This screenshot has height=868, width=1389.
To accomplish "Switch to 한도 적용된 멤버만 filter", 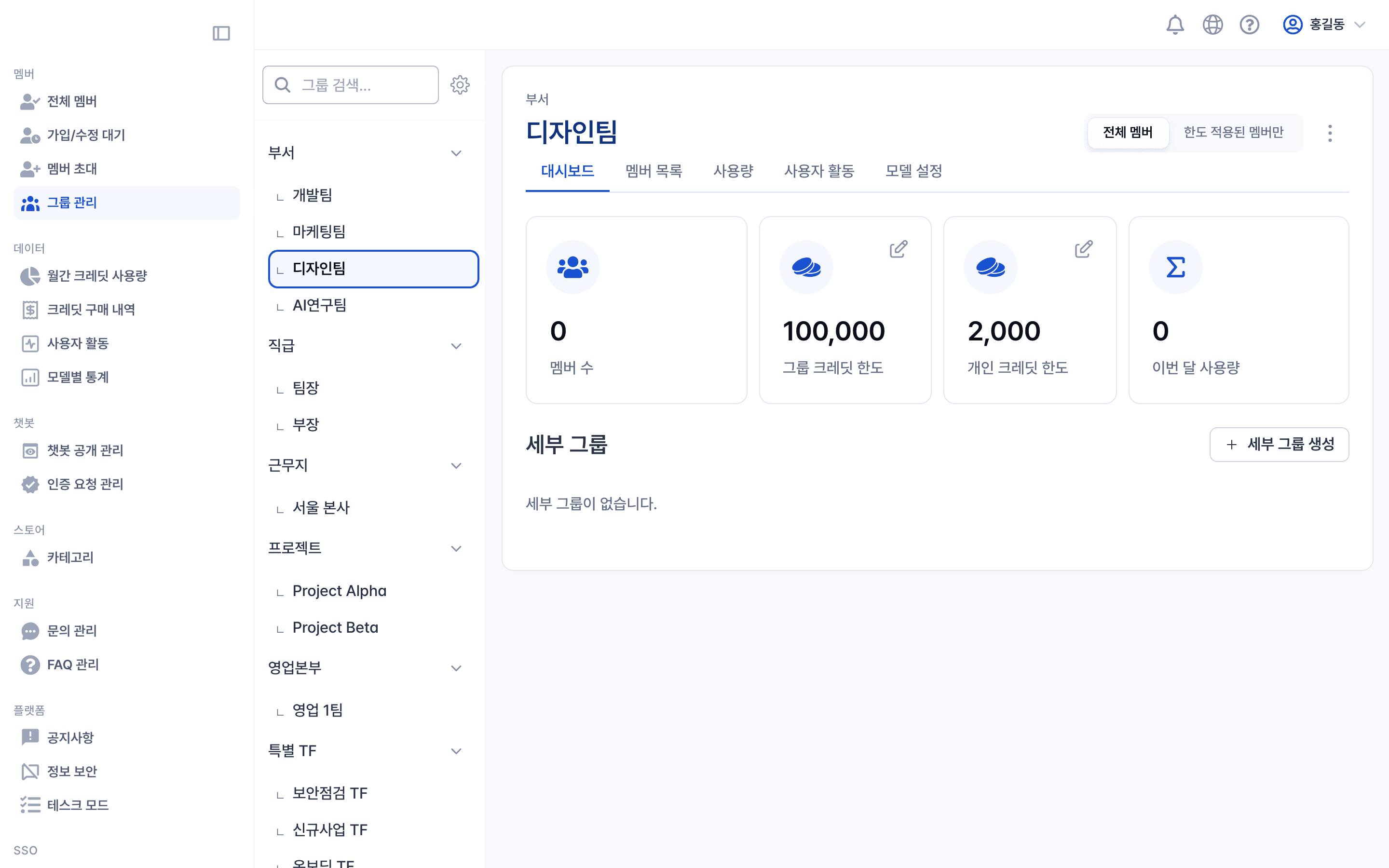I will 1234,132.
